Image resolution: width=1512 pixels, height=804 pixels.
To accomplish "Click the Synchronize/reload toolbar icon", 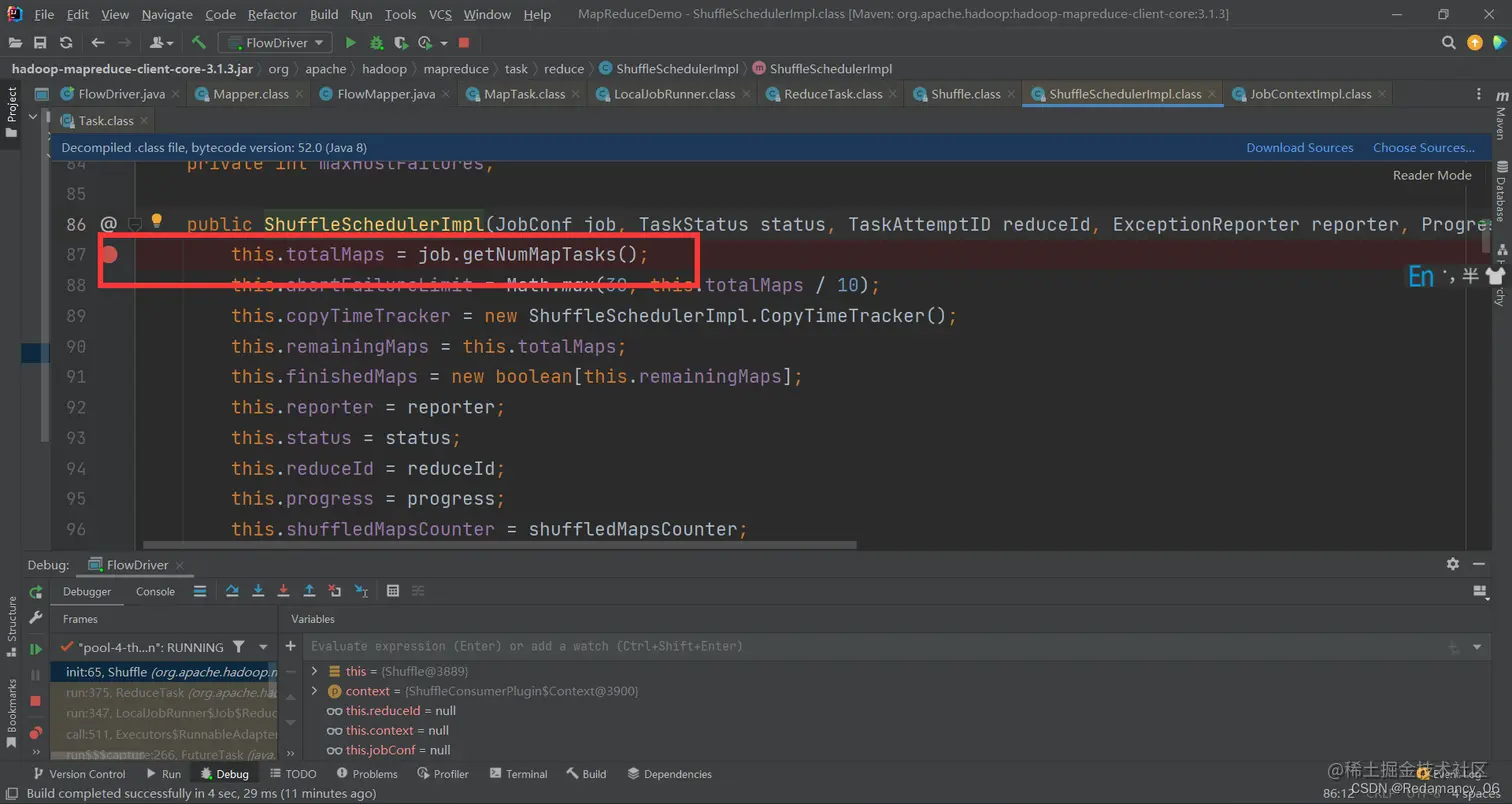I will coord(65,43).
